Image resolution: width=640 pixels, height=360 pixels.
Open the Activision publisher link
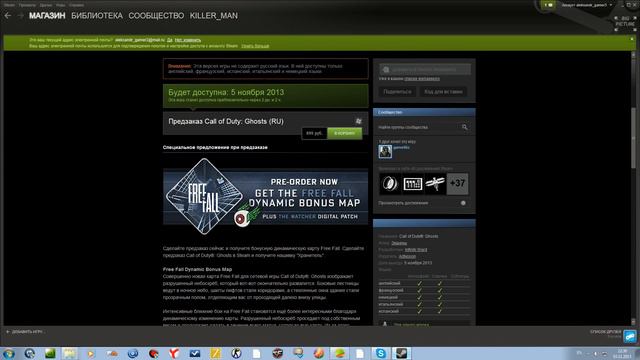coord(407,256)
